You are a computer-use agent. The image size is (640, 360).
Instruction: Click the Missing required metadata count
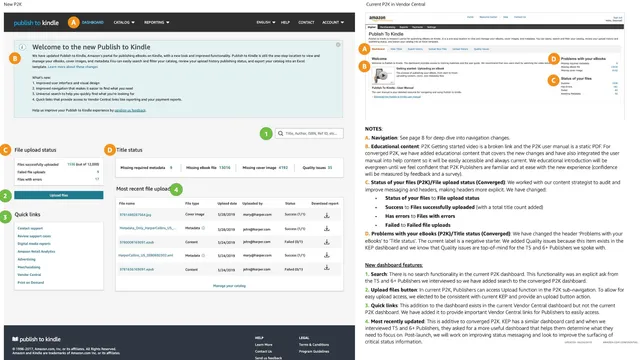pos(171,168)
